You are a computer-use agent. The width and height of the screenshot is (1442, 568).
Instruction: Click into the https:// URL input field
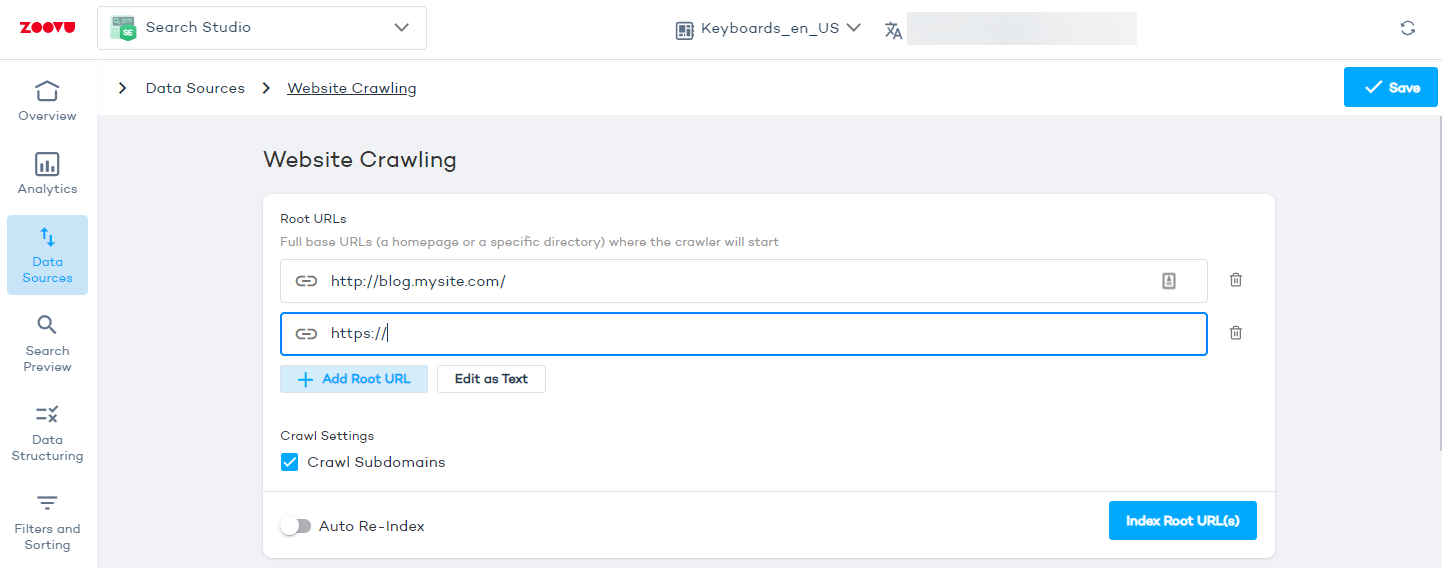[760, 334]
